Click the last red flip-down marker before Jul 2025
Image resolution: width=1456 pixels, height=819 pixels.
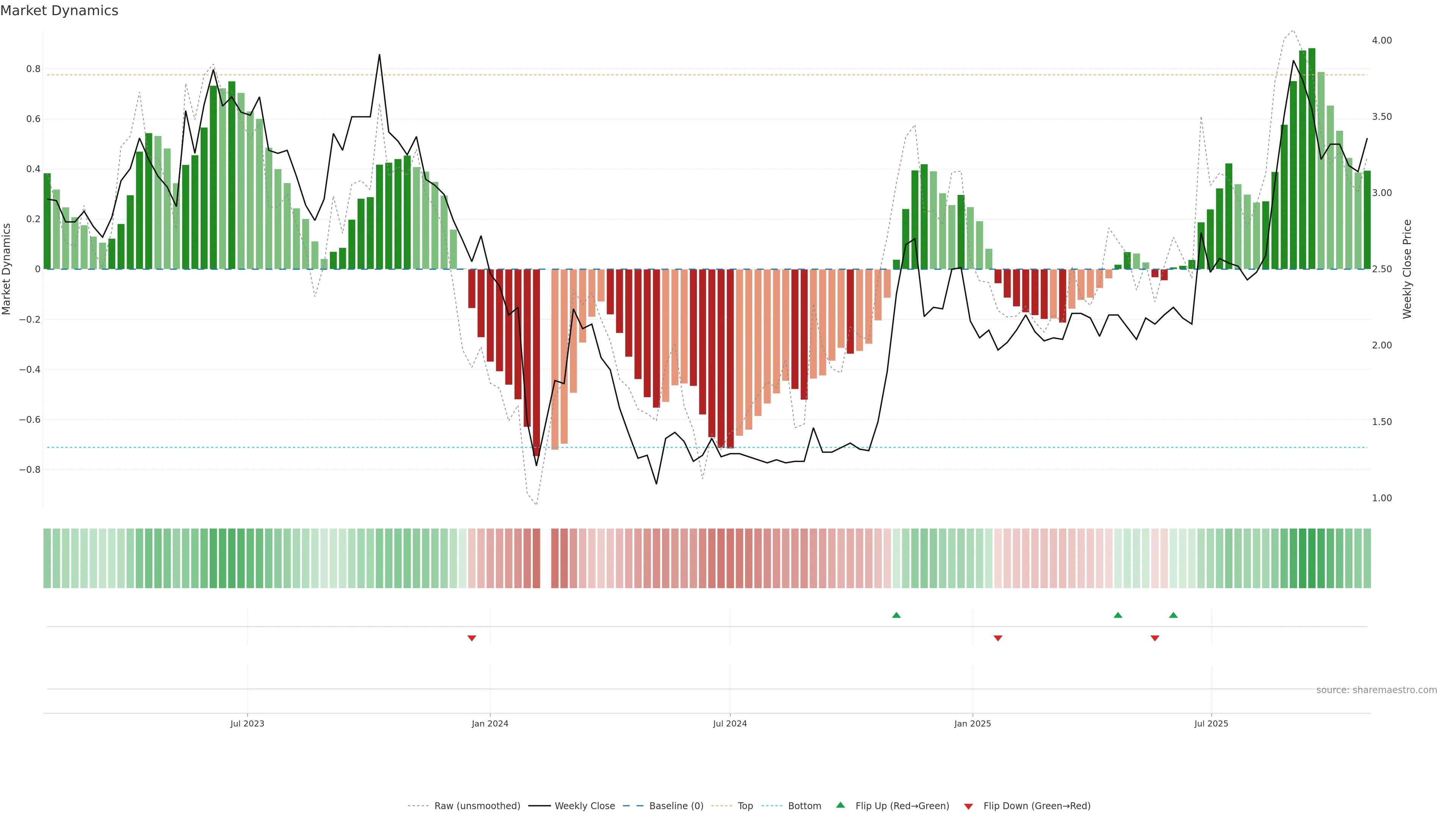(x=1155, y=638)
